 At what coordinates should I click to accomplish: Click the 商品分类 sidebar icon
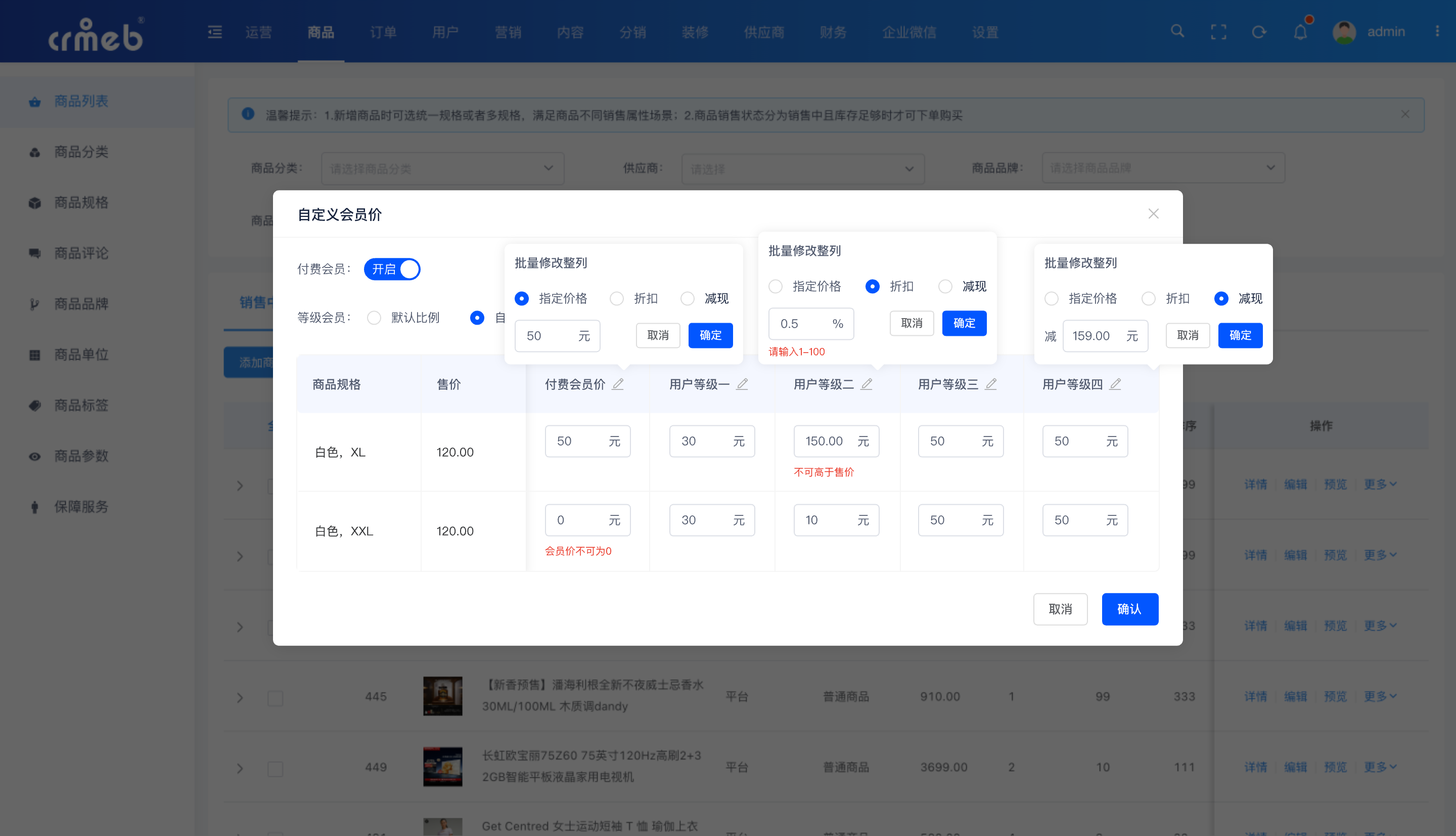click(x=35, y=152)
